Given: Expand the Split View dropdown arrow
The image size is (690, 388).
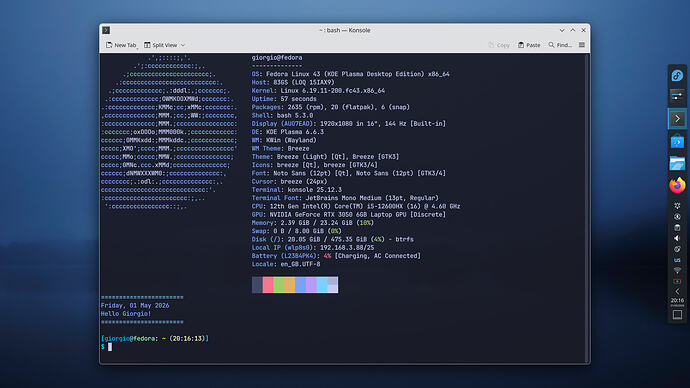Looking at the screenshot, I should pos(183,45).
